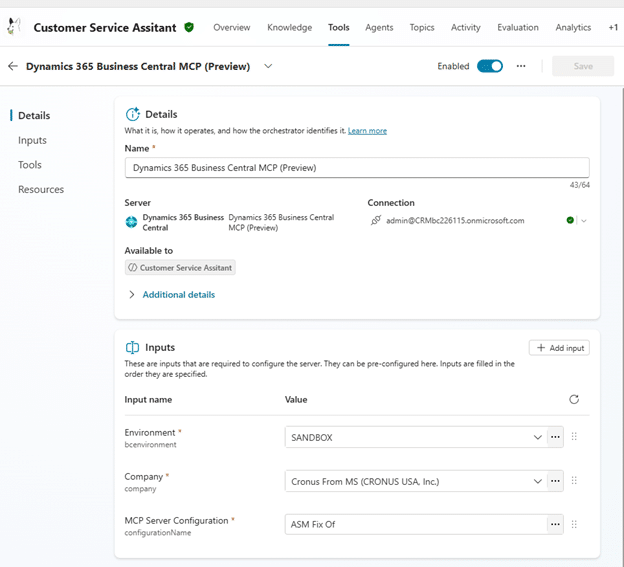Open the chevron next to the MCP title
Screen dimensions: 624x567
point(268,66)
